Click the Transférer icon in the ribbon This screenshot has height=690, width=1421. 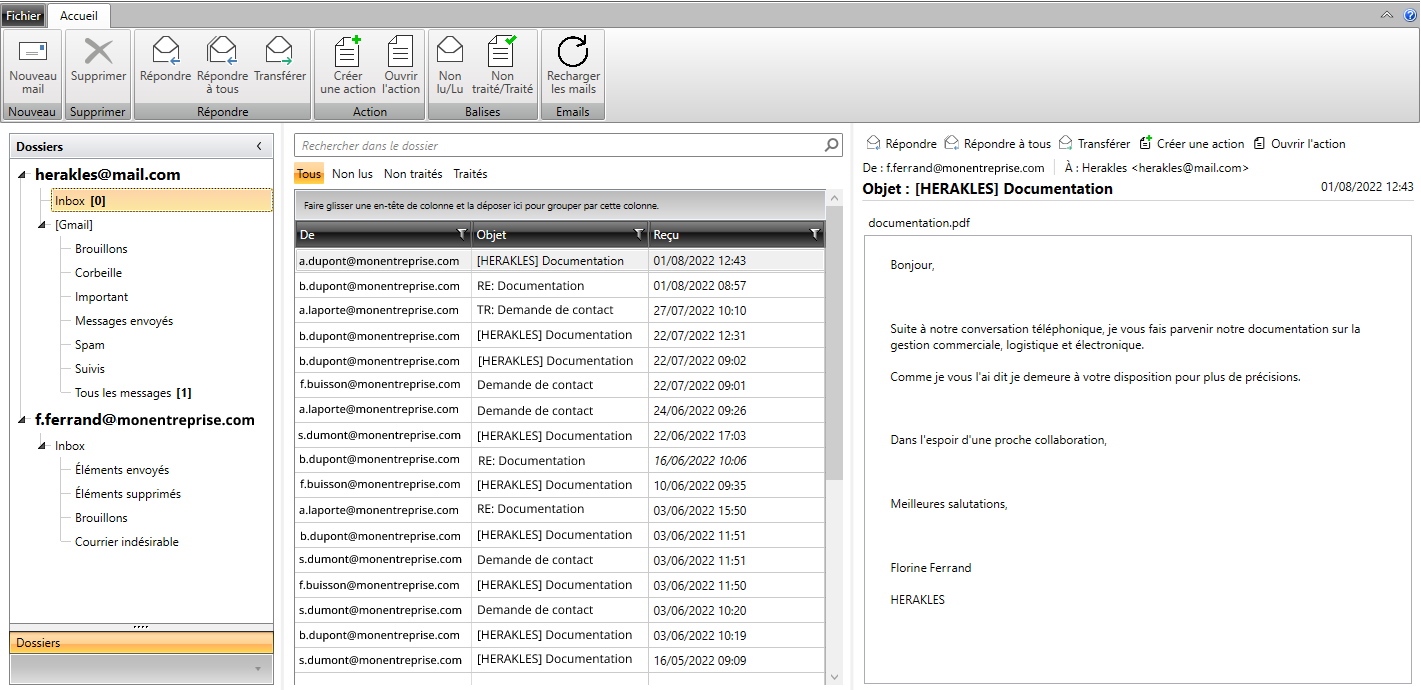pyautogui.click(x=279, y=51)
